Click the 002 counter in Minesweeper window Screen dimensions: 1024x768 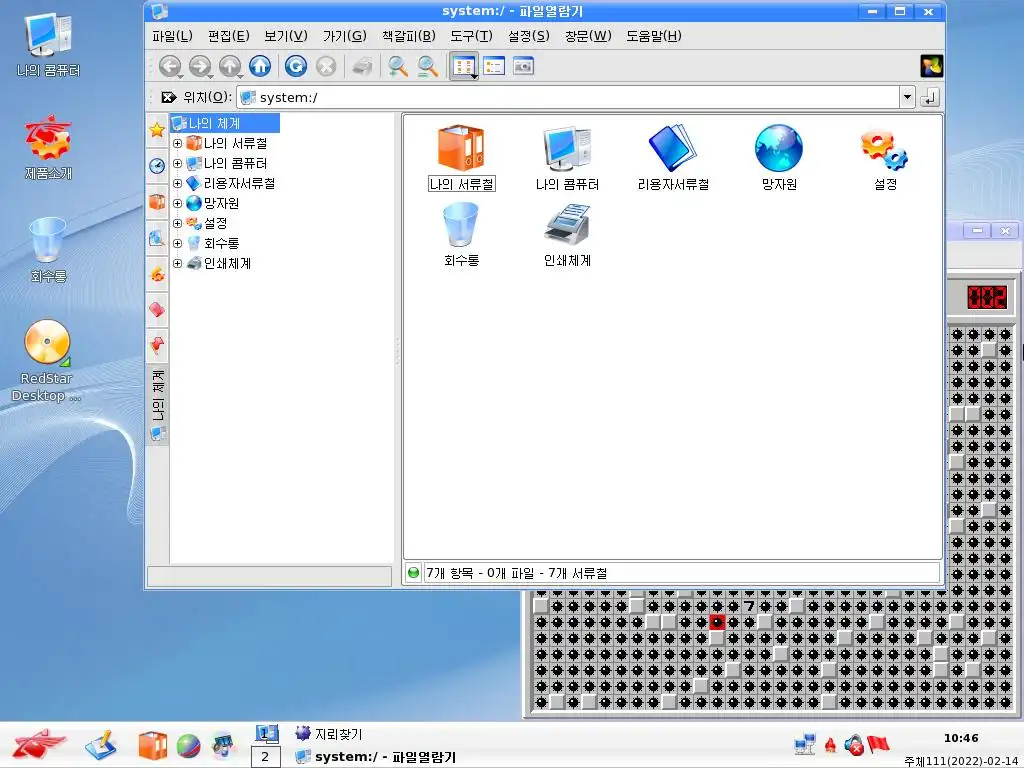[x=987, y=297]
